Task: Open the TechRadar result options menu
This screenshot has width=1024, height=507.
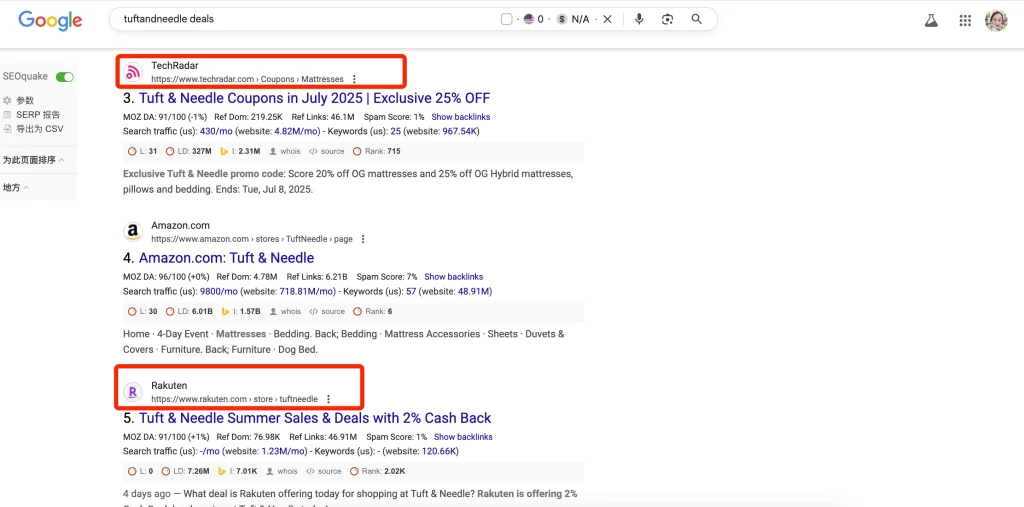Action: pyautogui.click(x=354, y=79)
